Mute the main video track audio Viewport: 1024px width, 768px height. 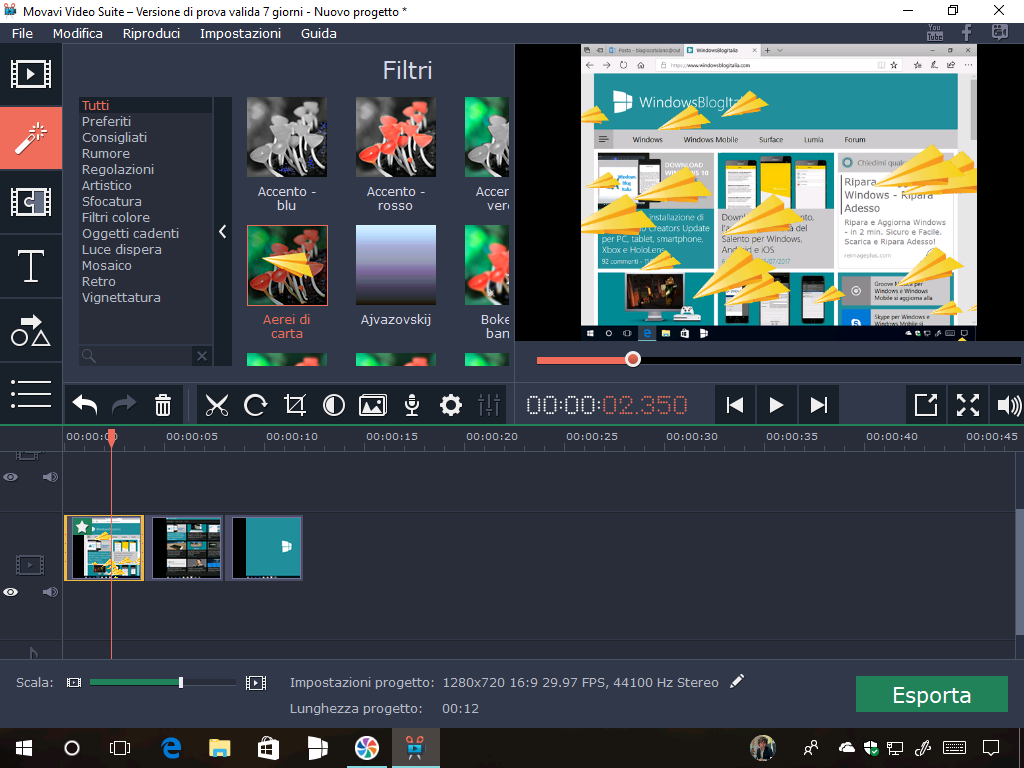coord(50,592)
